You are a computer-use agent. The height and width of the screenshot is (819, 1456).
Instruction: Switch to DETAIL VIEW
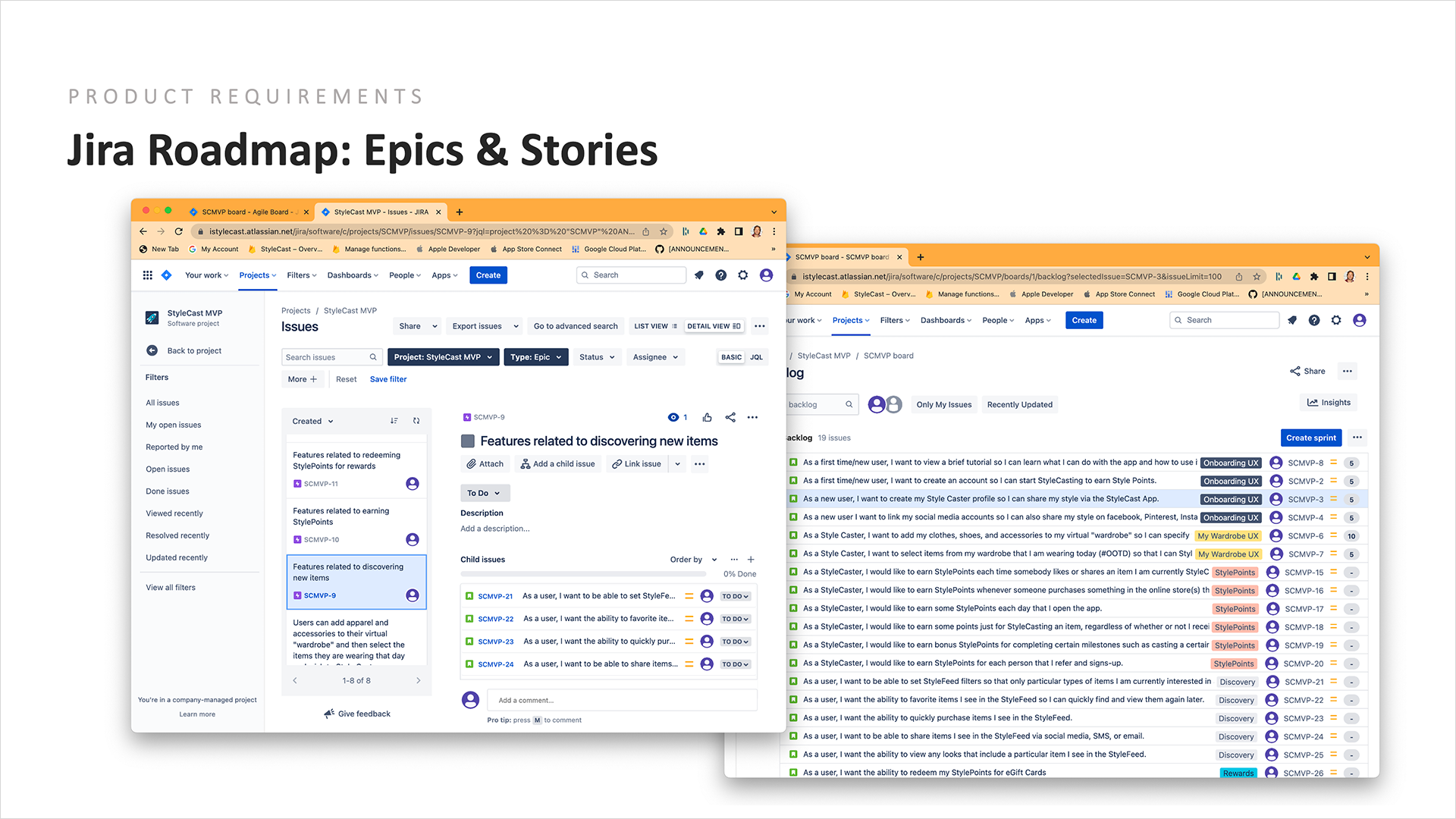tap(714, 326)
